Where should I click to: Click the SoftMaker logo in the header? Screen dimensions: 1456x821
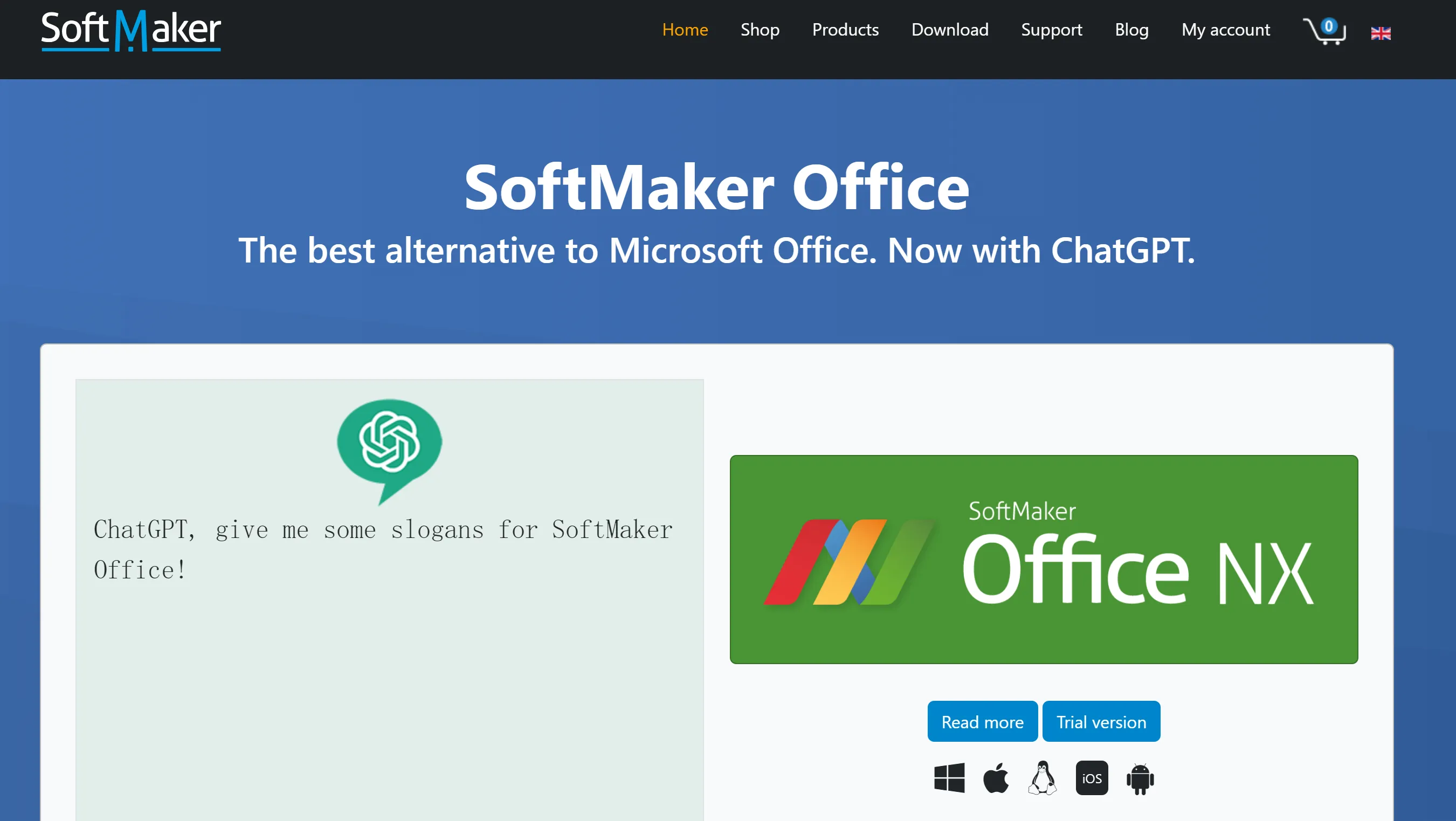coord(130,31)
